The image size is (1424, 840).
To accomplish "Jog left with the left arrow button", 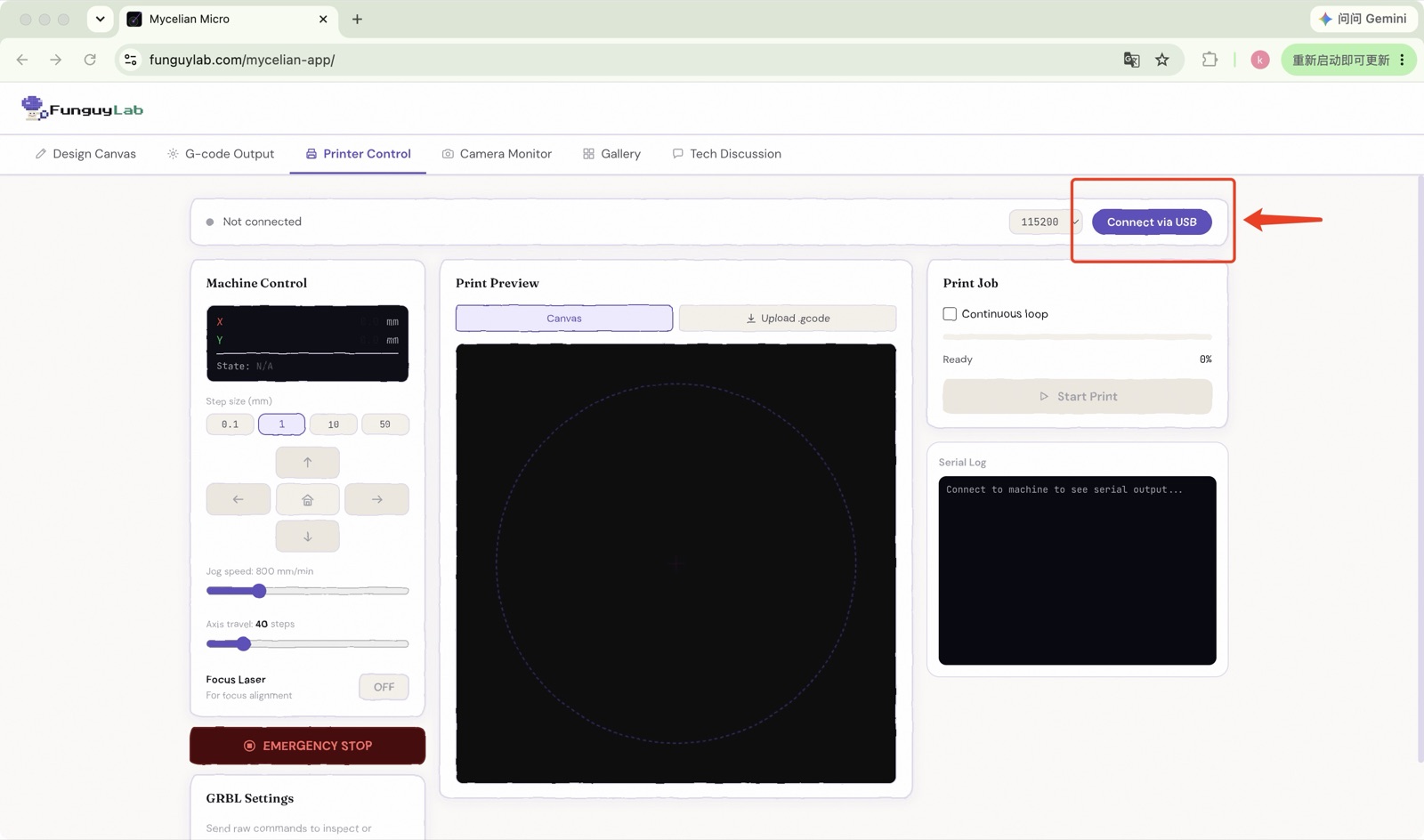I will [238, 499].
